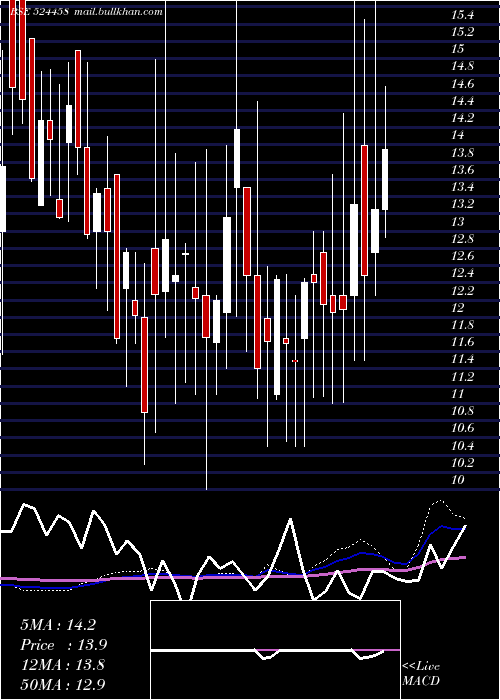500x700 pixels.
Task: Click the 13 price axis label
Action: click(457, 222)
